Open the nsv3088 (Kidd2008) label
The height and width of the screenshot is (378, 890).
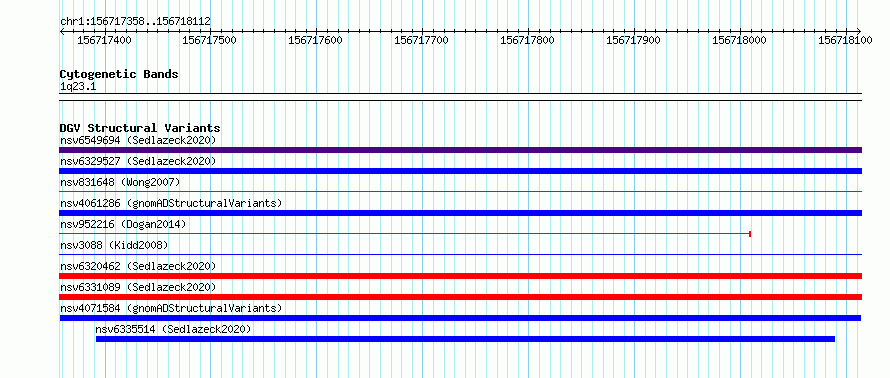pos(114,245)
